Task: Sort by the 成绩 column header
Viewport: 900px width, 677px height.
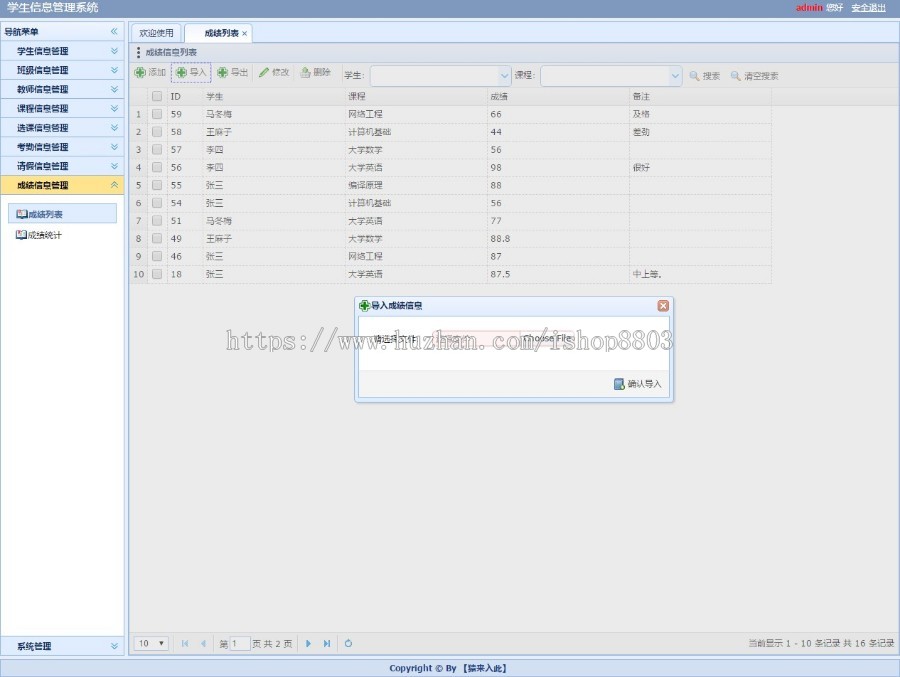Action: coord(558,96)
